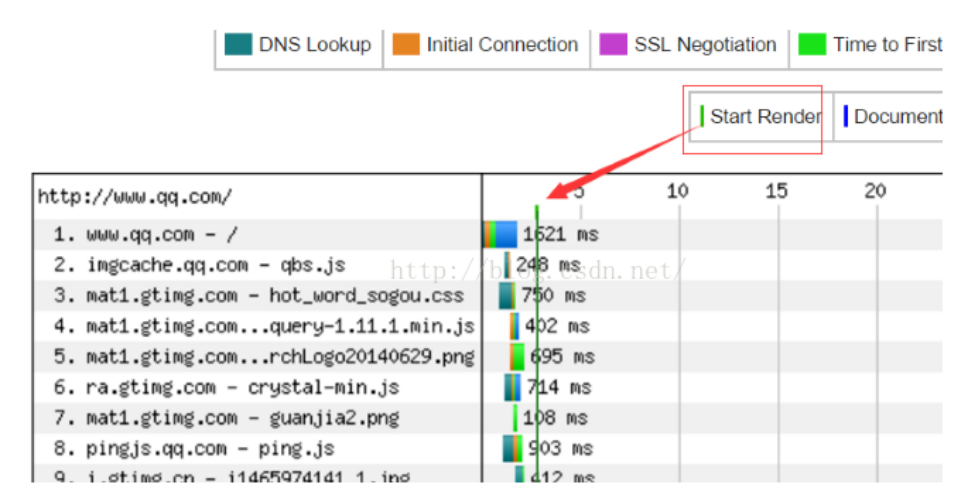963x504 pixels.
Task: Click the green Time to First swatch
Action: point(812,44)
